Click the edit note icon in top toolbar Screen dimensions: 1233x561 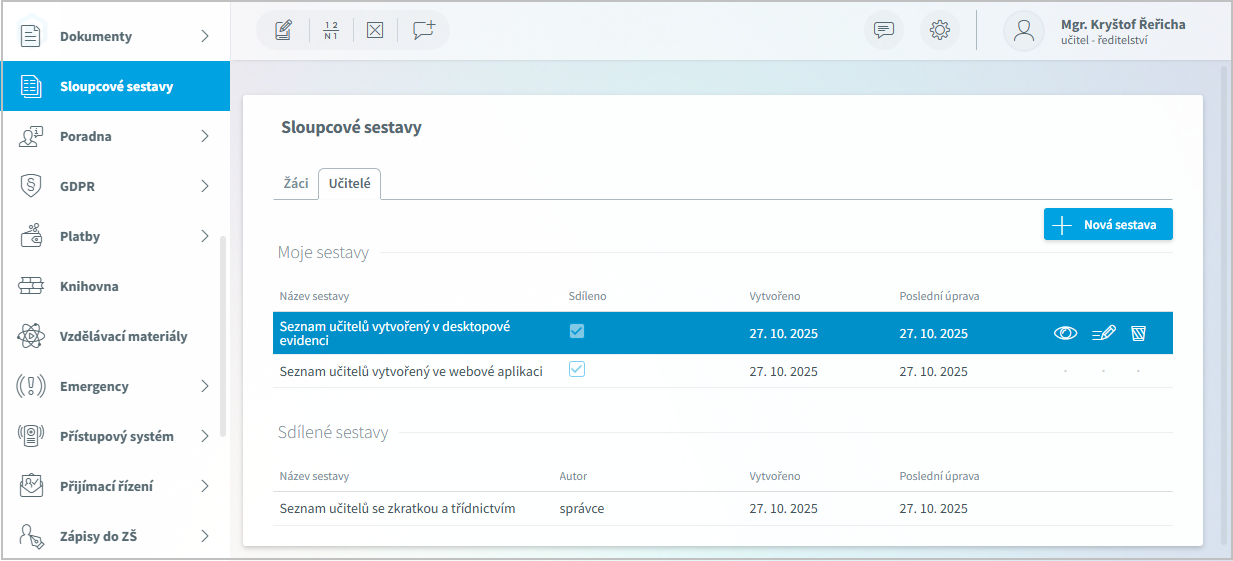click(283, 30)
